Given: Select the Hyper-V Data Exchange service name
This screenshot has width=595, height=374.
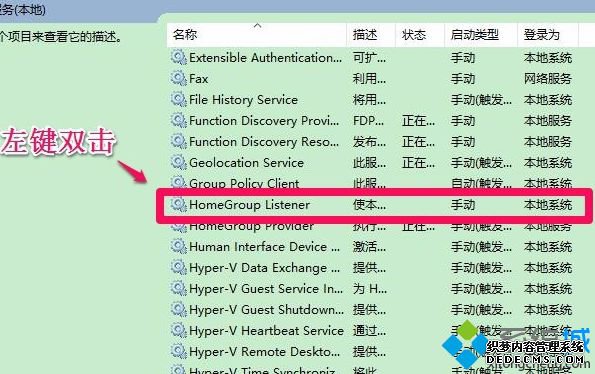Looking at the screenshot, I should pyautogui.click(x=264, y=268).
